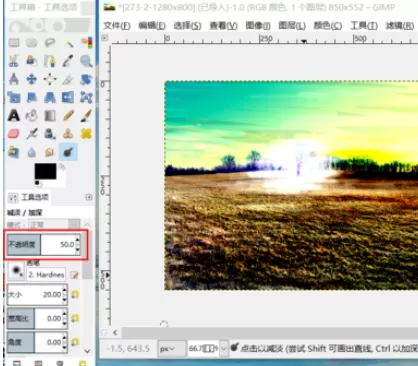This screenshot has height=366, width=418.
Task: Open the 编辑(E) Edit menu
Action: coord(152,26)
